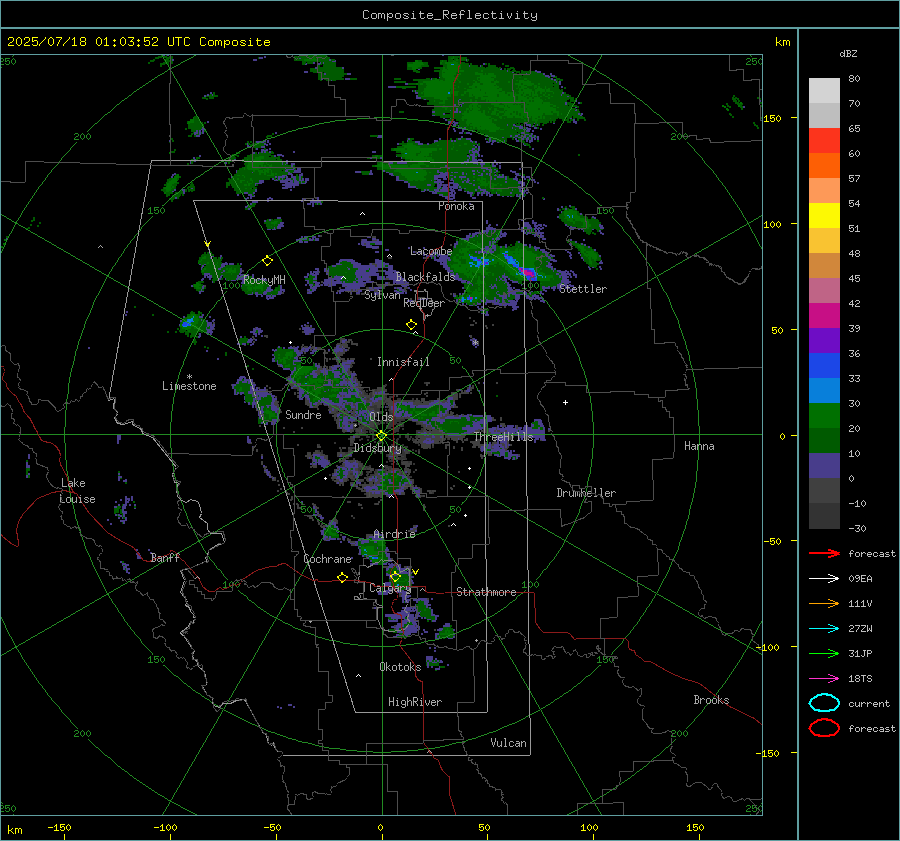Image resolution: width=900 pixels, height=841 pixels.
Task: Click the '2025/07/18 01:03:52 UTC Composite' timestamp
Action: click(x=138, y=42)
